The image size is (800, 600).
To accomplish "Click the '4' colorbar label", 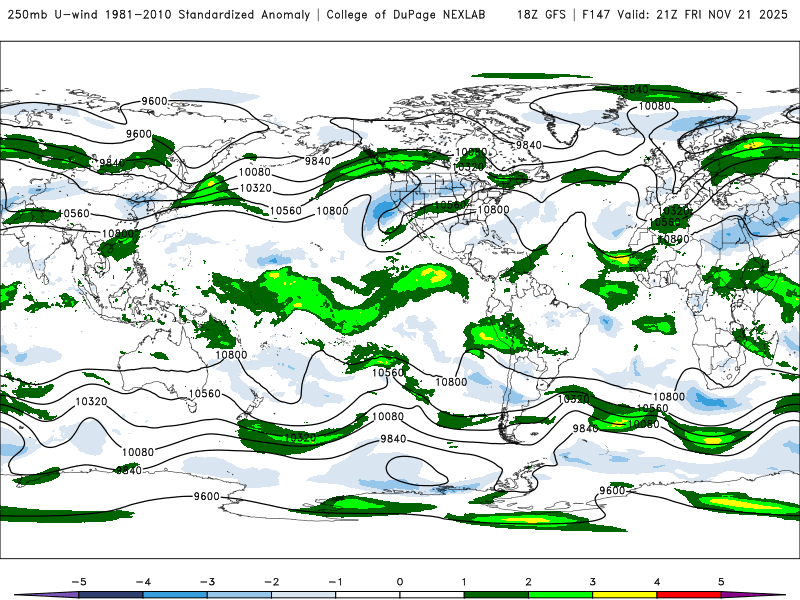I will [x=657, y=582].
